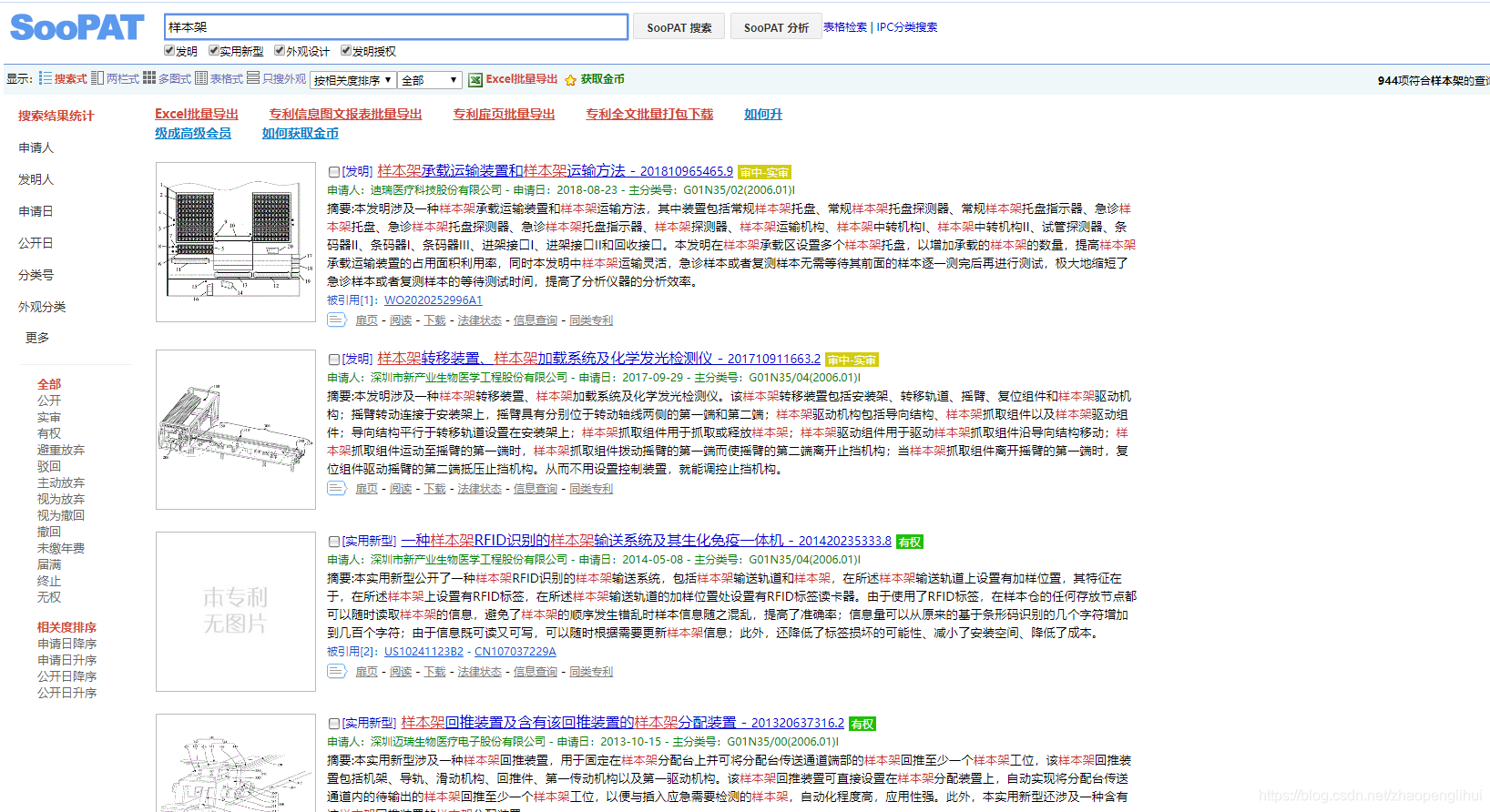This screenshot has width=1490, height=812.
Task: Open cited patent WO2020252996A1
Action: [x=434, y=300]
